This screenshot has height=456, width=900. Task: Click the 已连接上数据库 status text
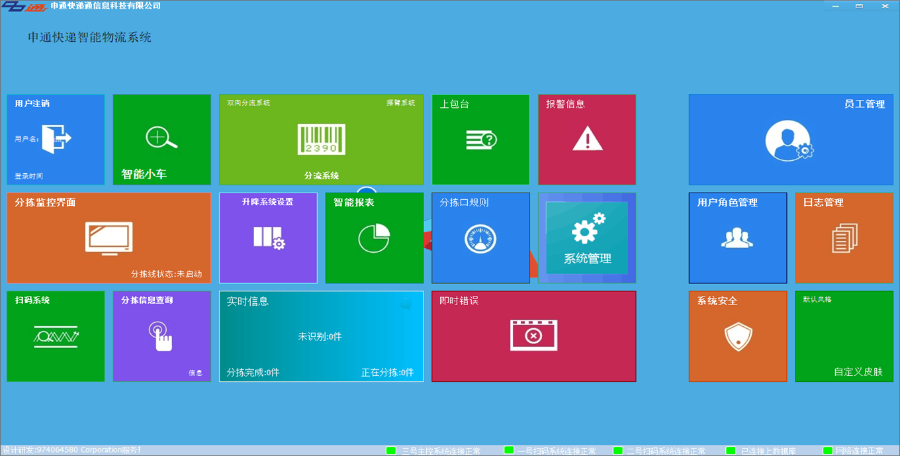[x=768, y=451]
